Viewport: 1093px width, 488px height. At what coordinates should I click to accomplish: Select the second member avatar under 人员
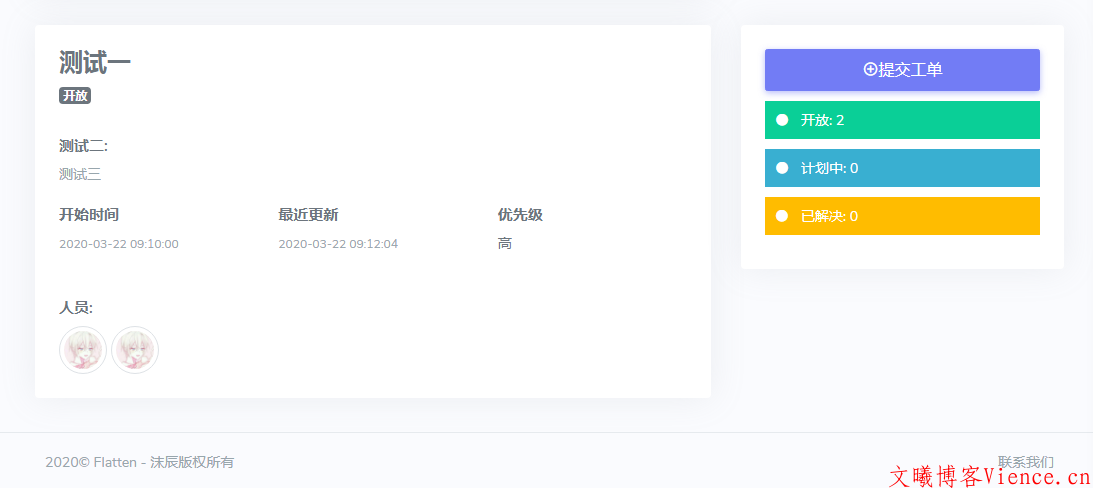click(x=135, y=350)
